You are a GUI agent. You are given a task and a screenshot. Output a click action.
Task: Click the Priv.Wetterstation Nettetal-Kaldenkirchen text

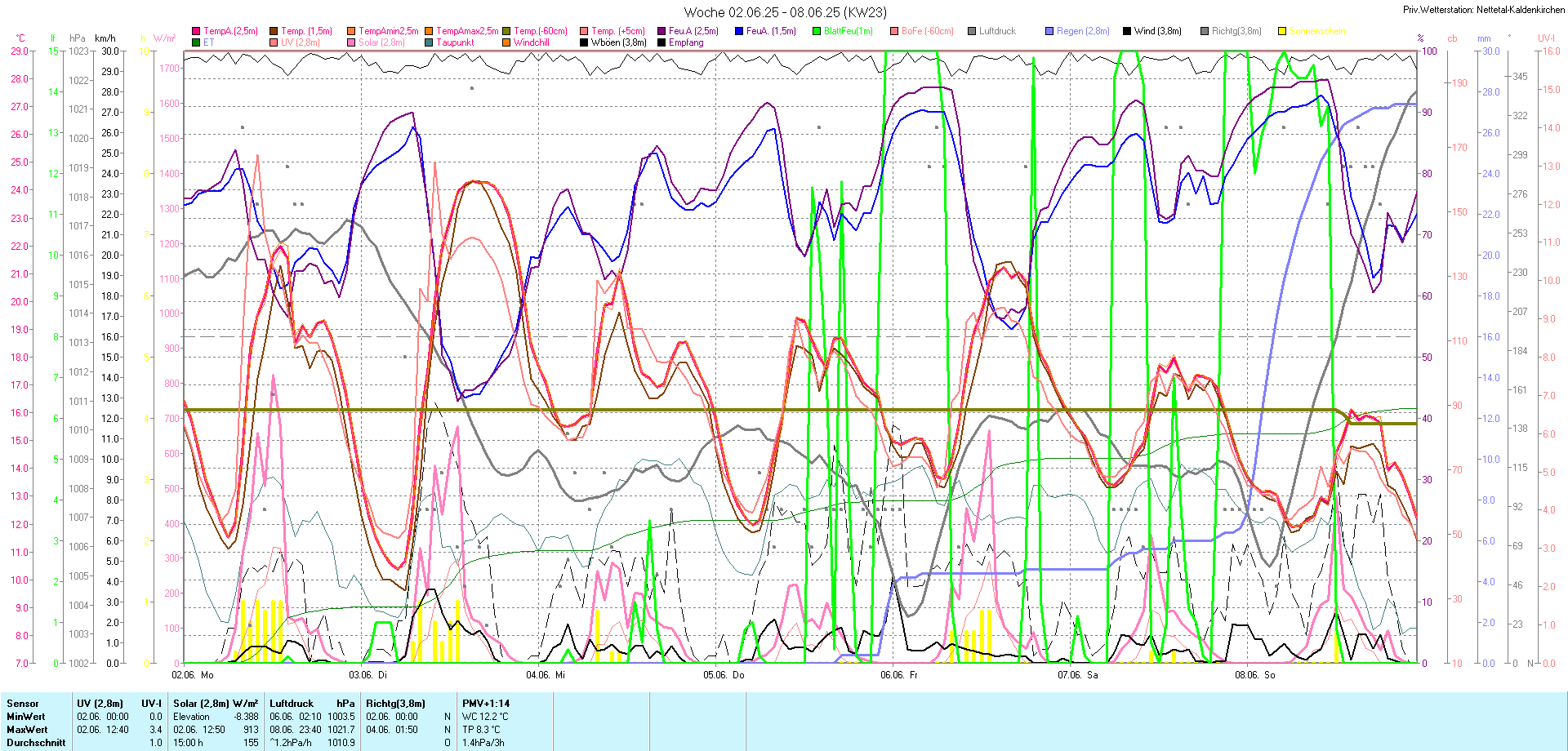(1484, 10)
